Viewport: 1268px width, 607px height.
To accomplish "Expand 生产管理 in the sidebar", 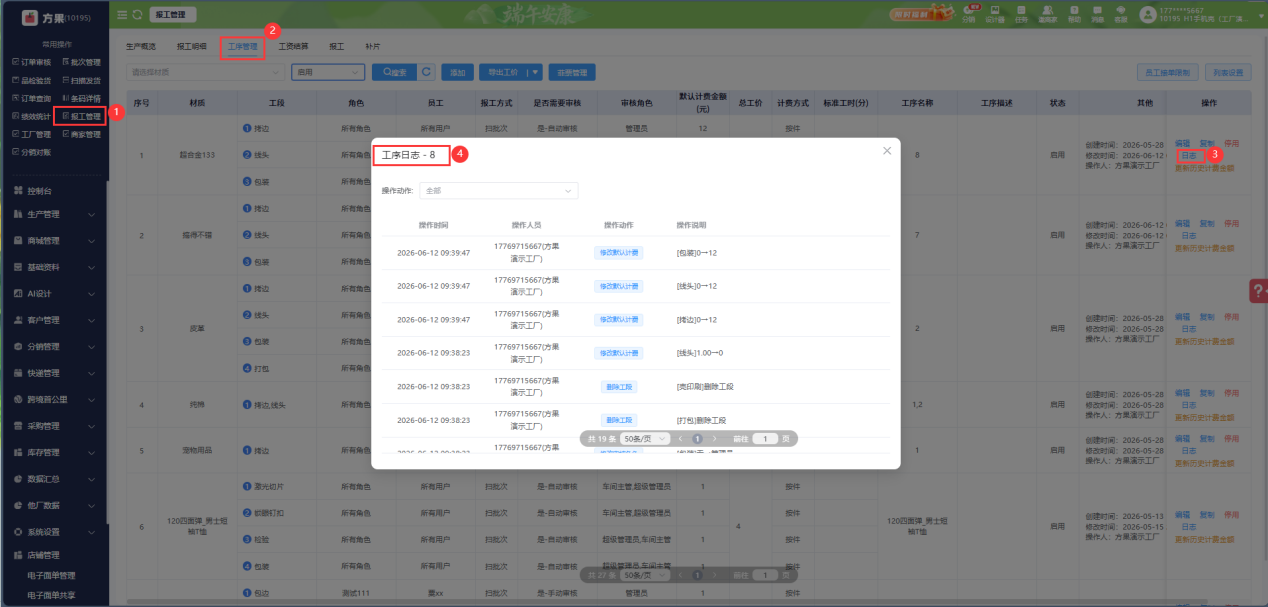I will (54, 214).
